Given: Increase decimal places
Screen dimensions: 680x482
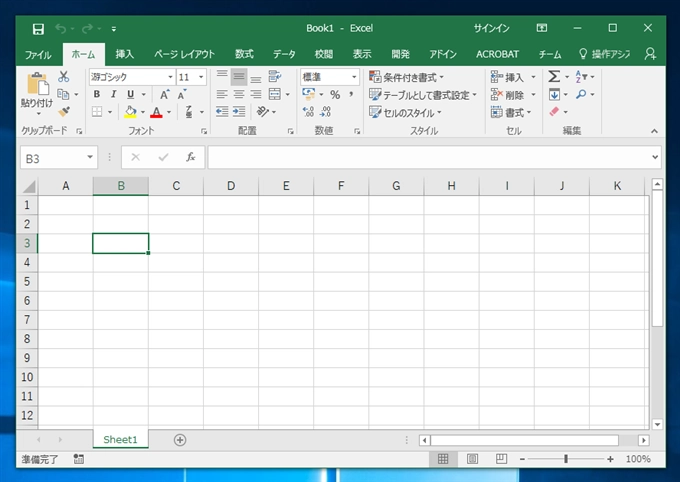Looking at the screenshot, I should [308, 112].
